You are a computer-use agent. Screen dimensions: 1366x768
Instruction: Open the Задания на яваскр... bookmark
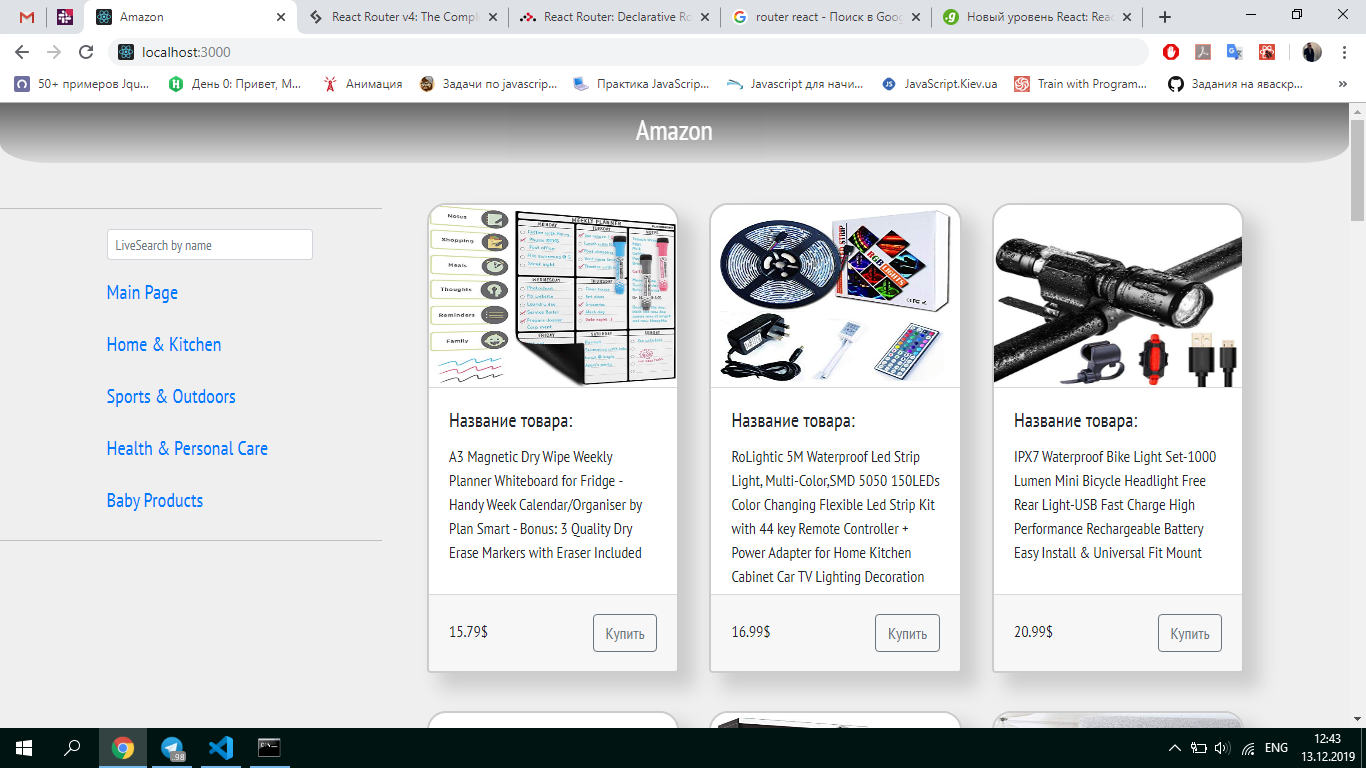(x=1236, y=84)
